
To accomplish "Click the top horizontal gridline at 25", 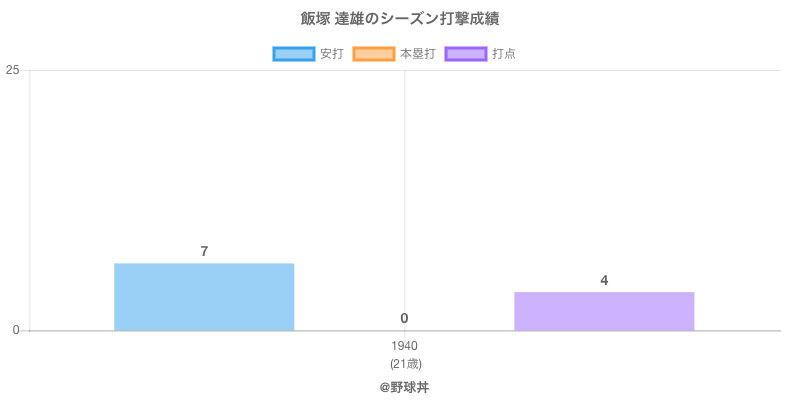I will coord(600,70).
